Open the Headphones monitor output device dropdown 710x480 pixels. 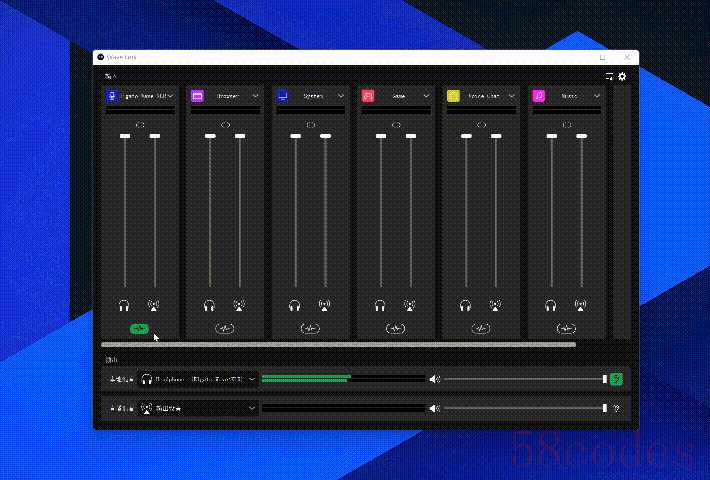pos(198,379)
